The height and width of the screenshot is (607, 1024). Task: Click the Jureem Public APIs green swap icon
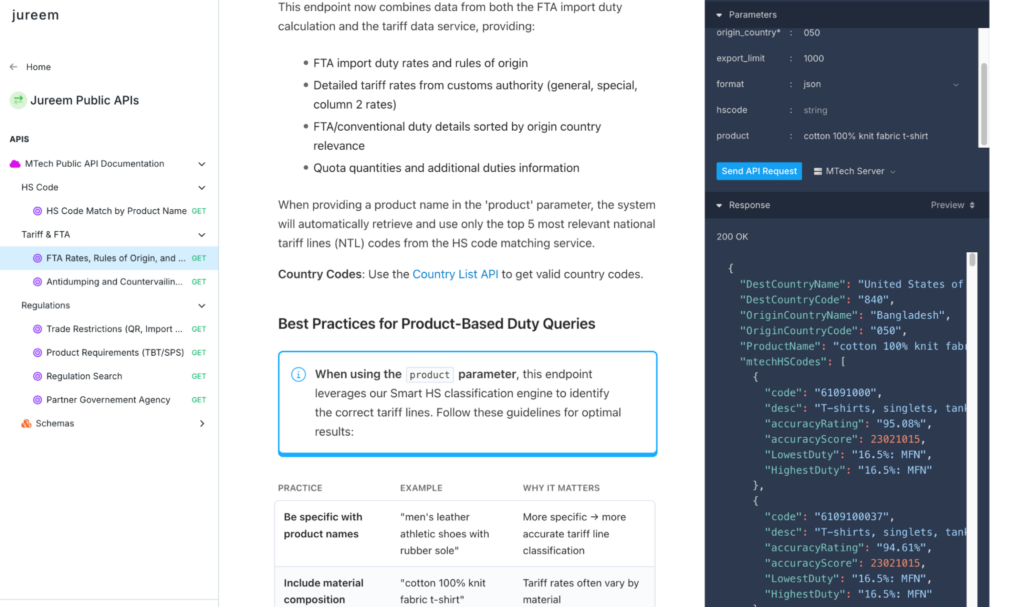coord(18,100)
